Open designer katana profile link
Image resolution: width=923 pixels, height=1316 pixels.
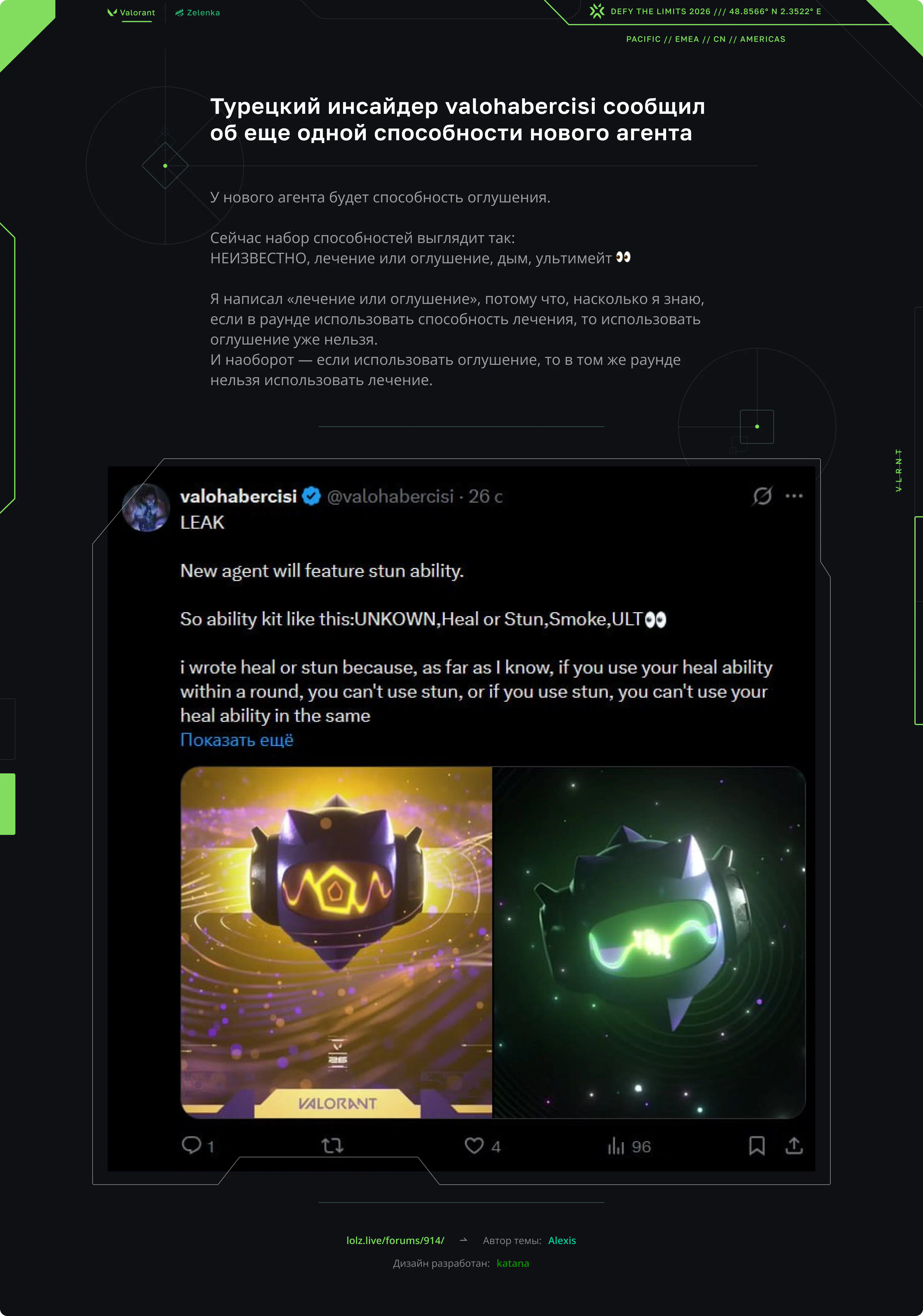[x=513, y=1263]
